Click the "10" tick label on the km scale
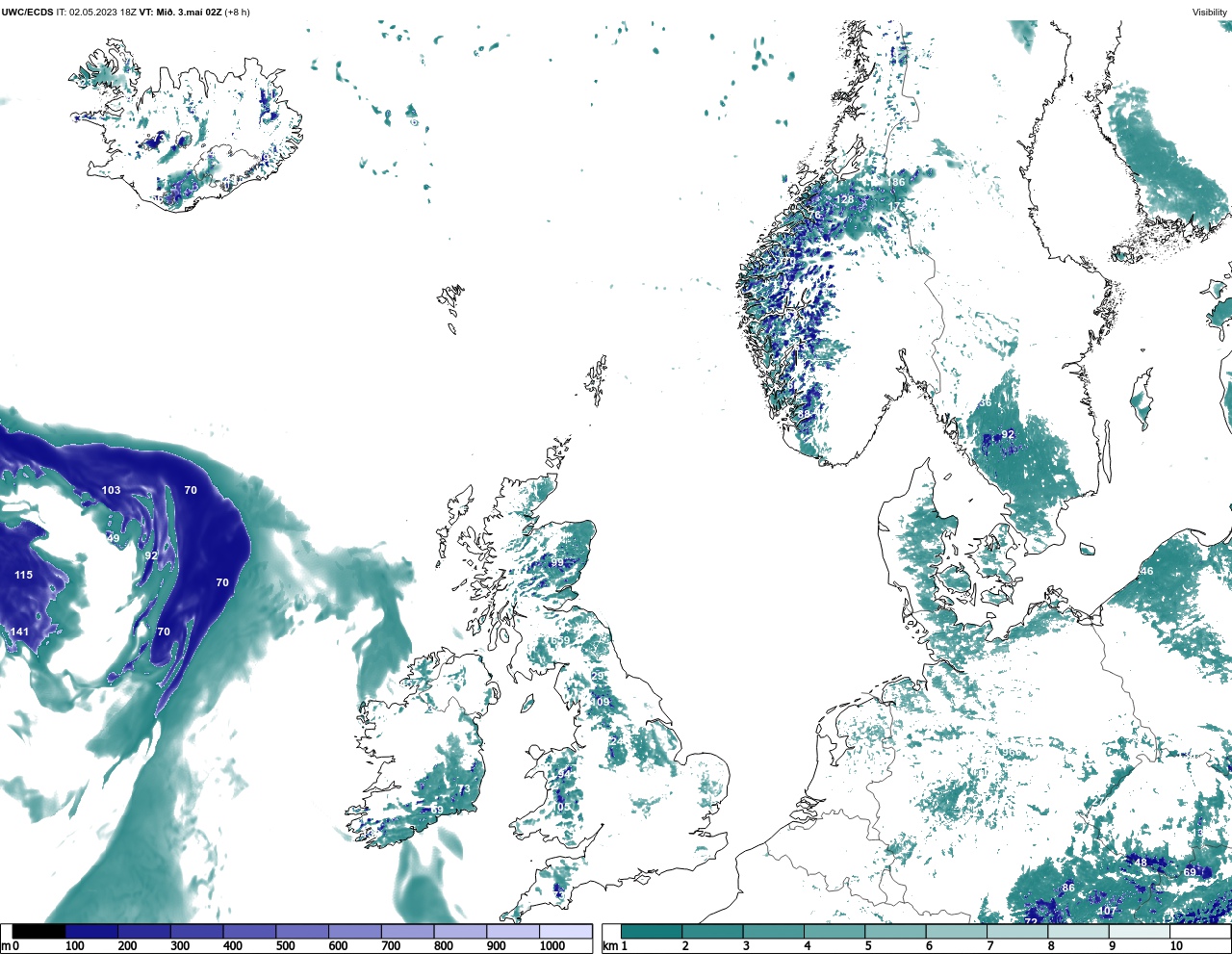 (1176, 947)
